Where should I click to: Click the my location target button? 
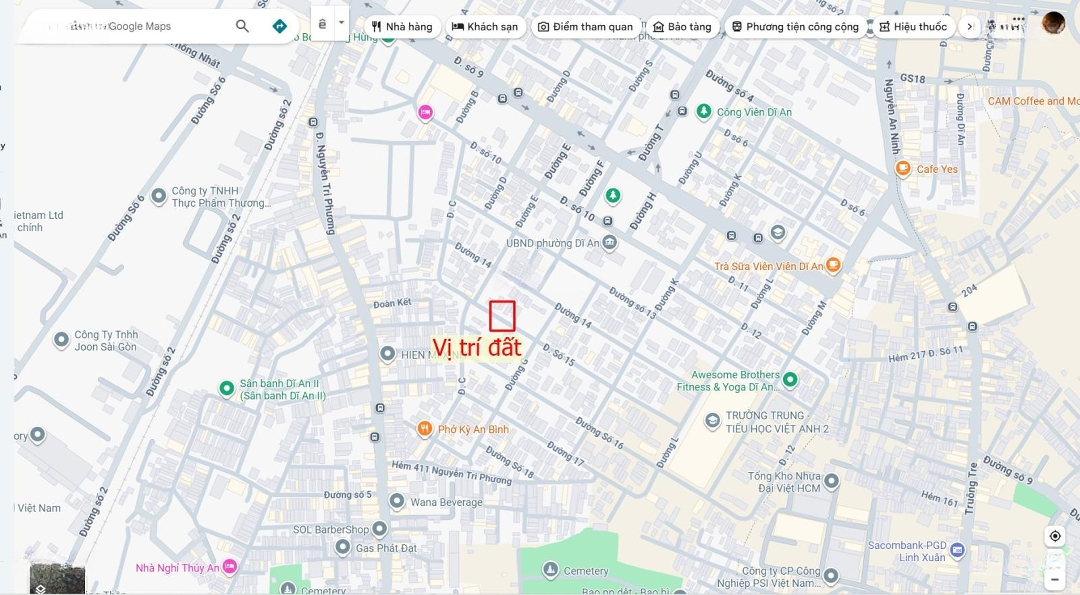(x=1055, y=536)
